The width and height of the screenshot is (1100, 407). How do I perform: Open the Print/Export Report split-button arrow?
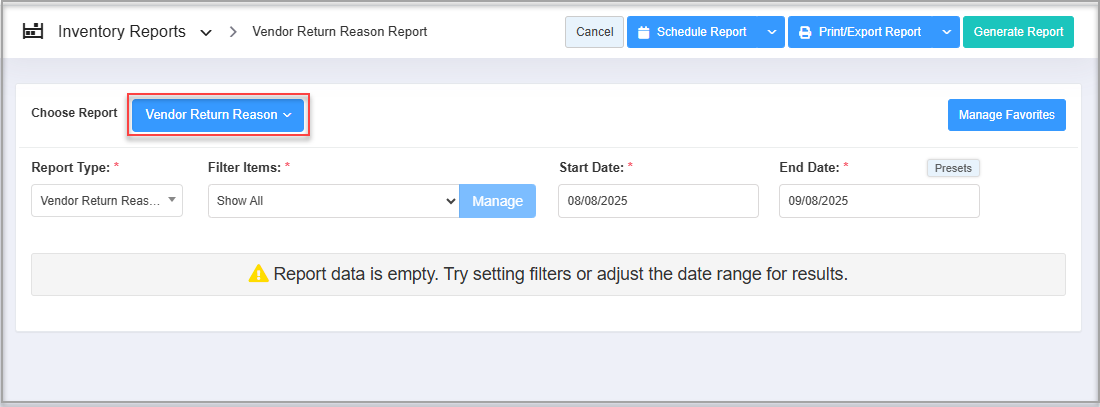pyautogui.click(x=946, y=32)
